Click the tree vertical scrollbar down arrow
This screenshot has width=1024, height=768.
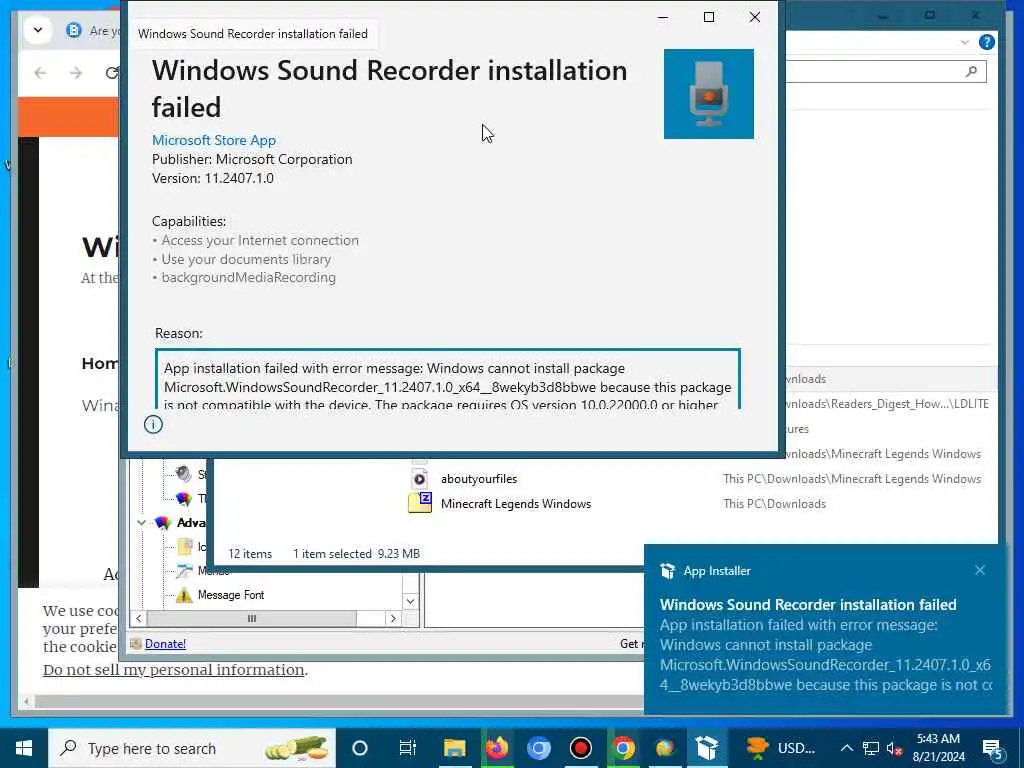click(410, 601)
